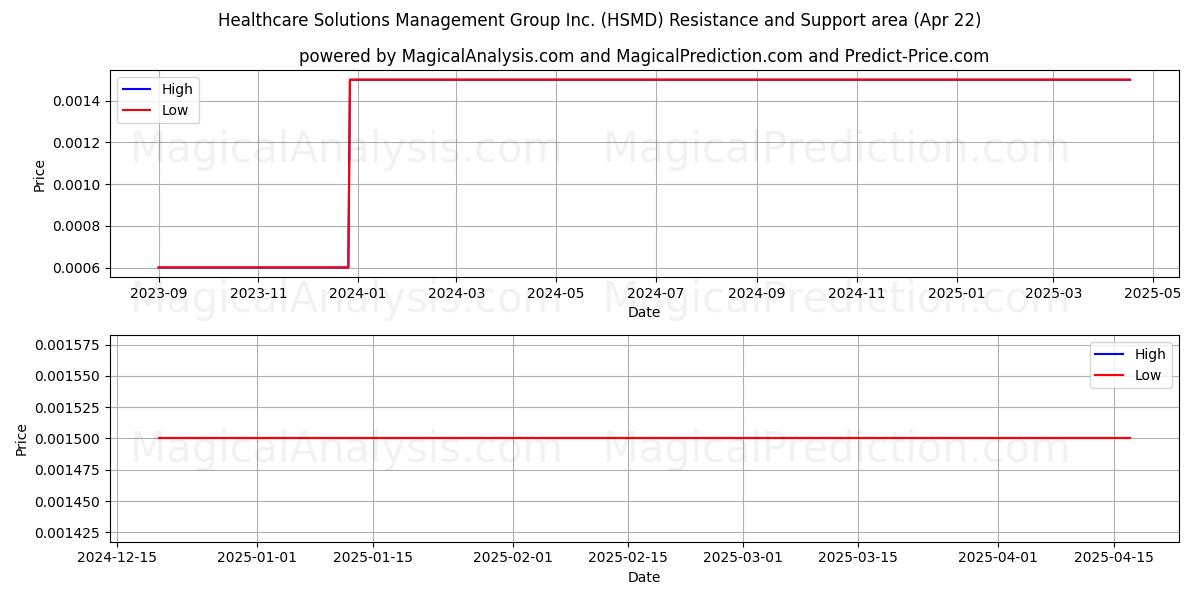Click the '2024-12-15' date tick label
The image size is (1200, 600).
[118, 557]
